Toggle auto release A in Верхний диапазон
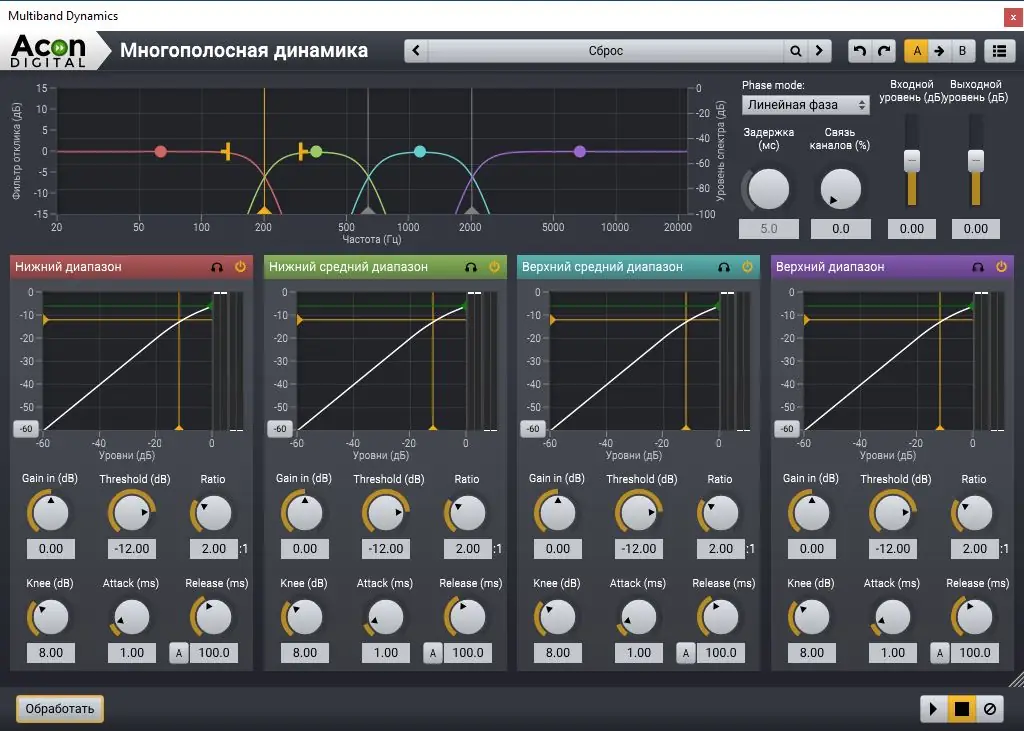 click(x=940, y=653)
